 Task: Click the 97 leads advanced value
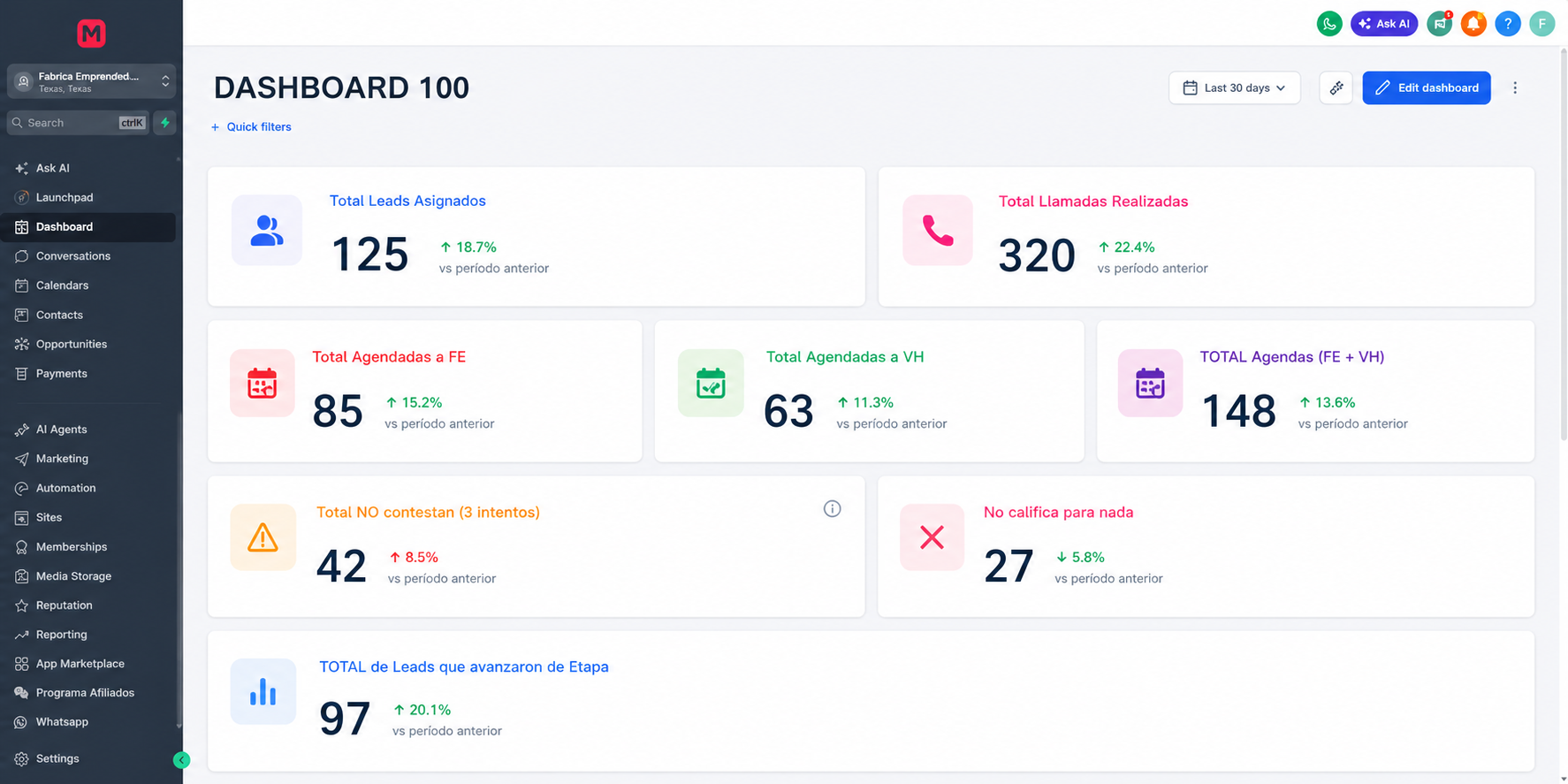coord(345,719)
